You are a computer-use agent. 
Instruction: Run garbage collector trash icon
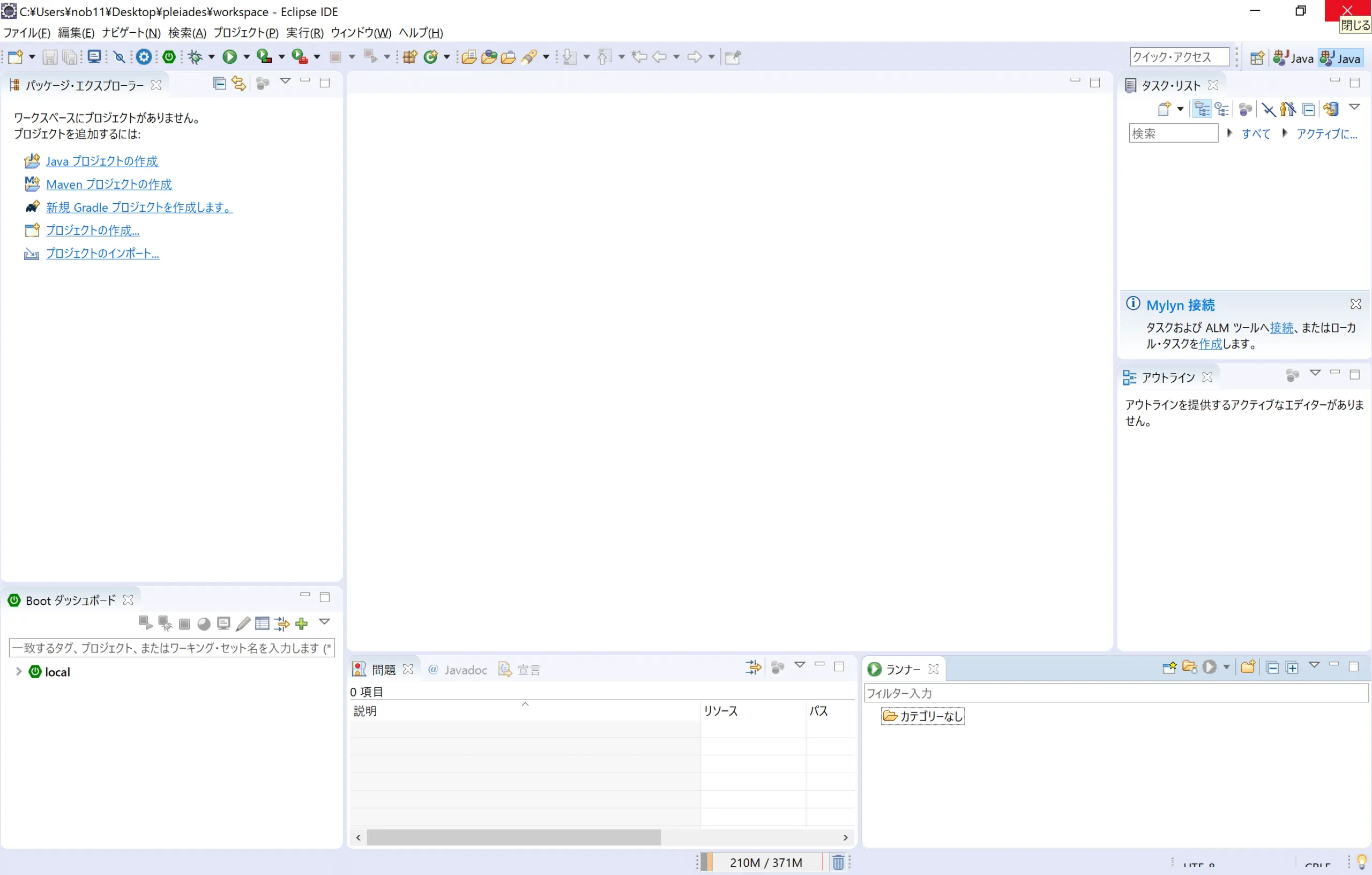point(838,863)
